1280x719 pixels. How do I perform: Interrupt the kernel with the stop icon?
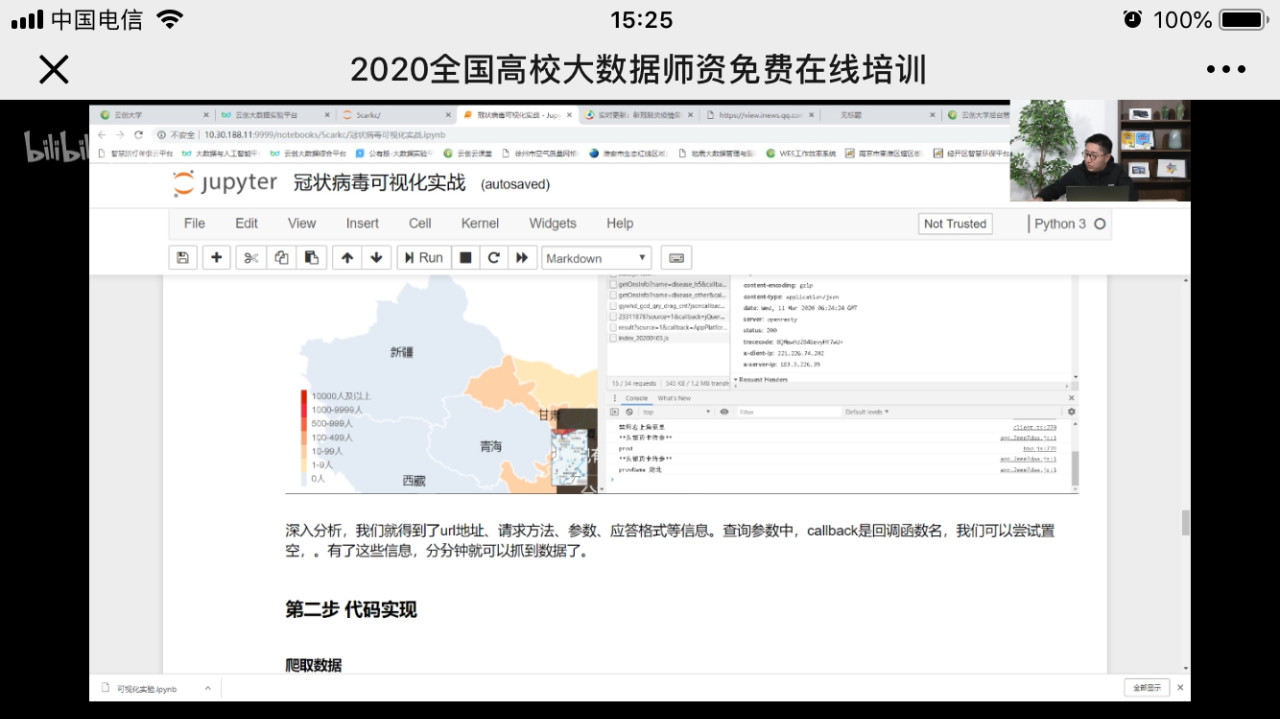(464, 257)
